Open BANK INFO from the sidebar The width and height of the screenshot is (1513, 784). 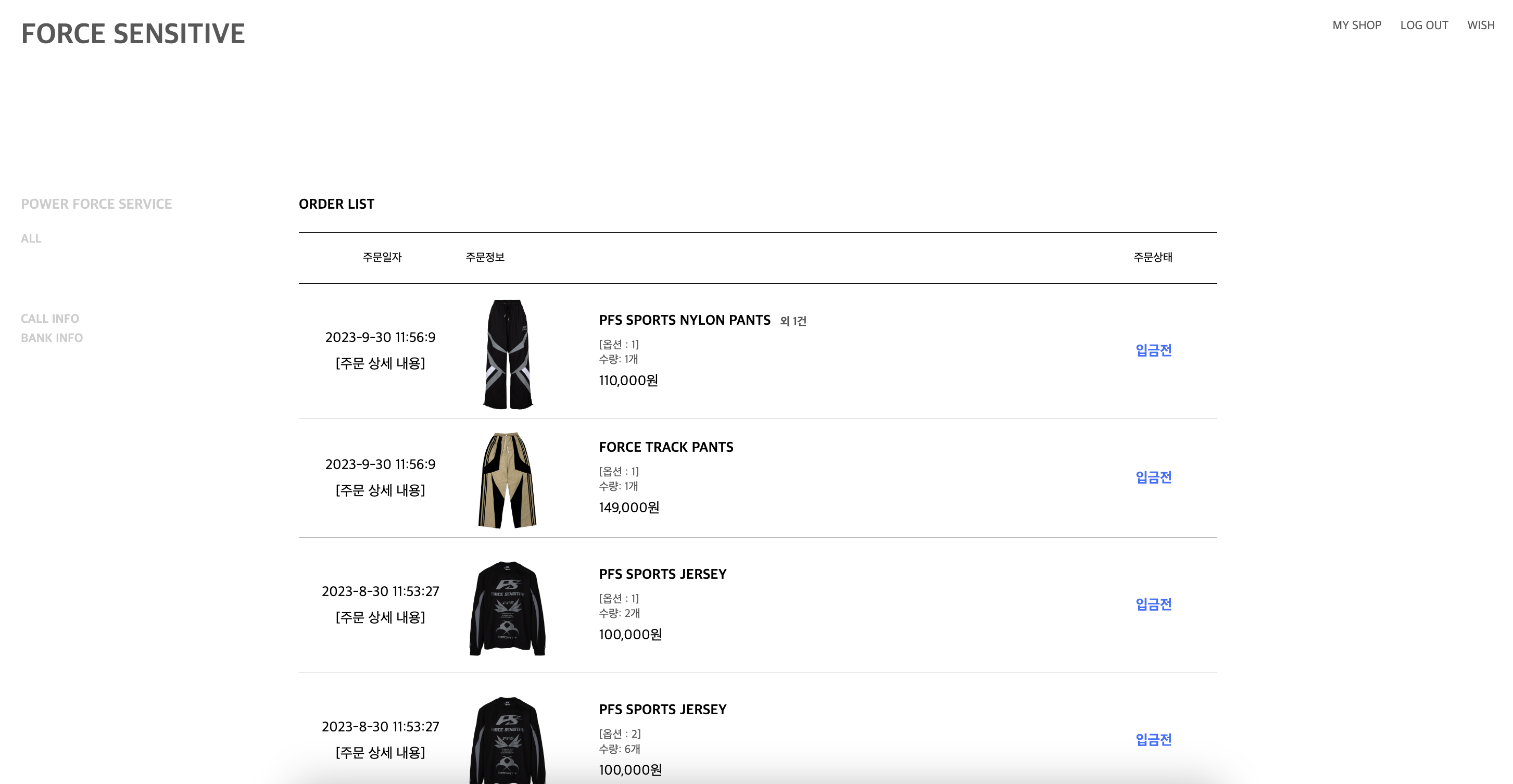tap(52, 338)
